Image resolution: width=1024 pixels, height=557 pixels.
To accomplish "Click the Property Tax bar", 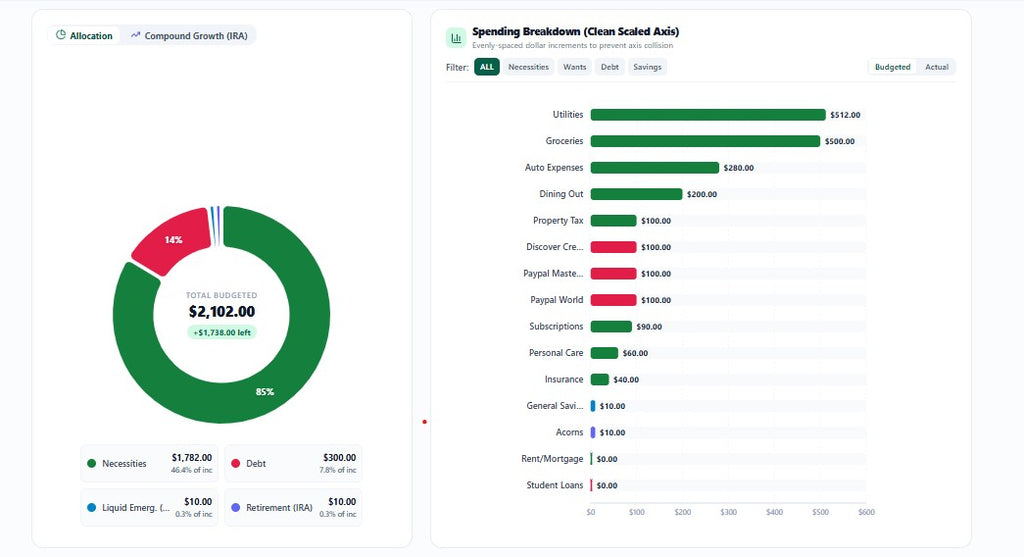I will click(613, 221).
